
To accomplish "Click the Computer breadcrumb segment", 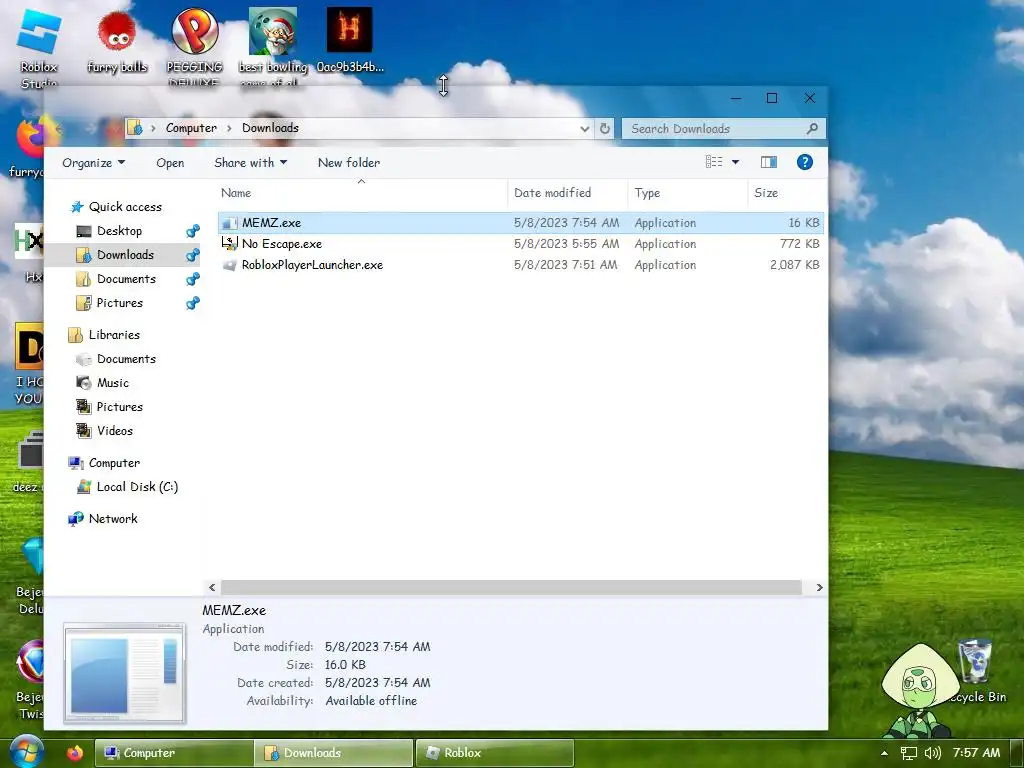I will pyautogui.click(x=191, y=128).
